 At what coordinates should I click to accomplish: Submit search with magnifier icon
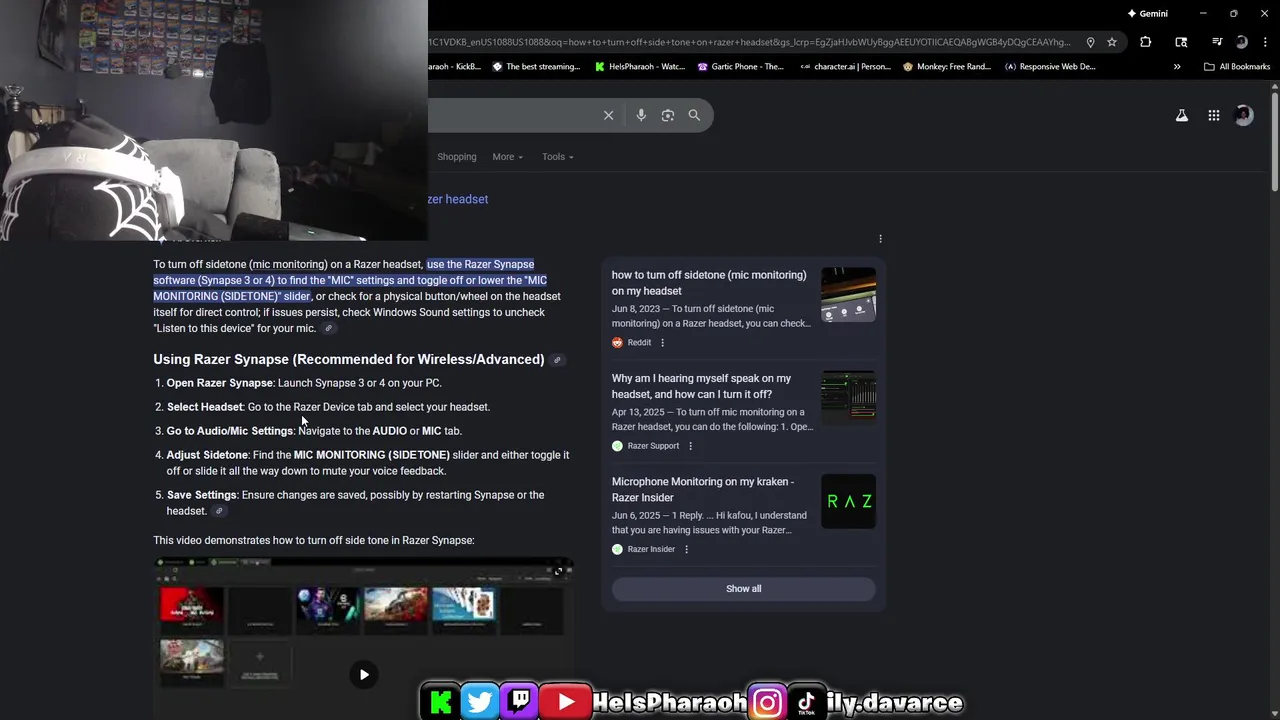[694, 115]
